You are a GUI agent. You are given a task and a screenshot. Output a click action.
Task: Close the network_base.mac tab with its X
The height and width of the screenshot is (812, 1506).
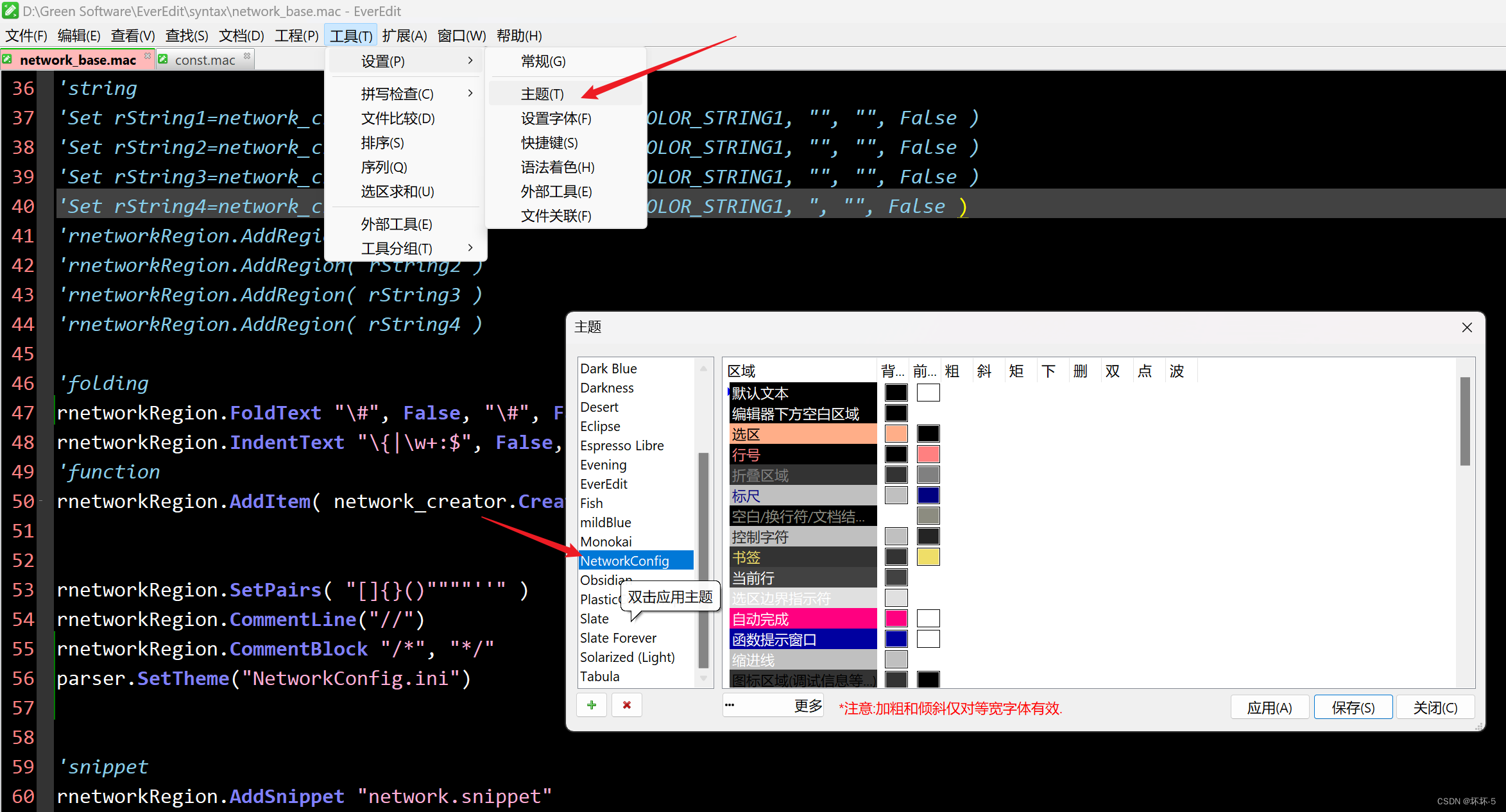[x=148, y=56]
